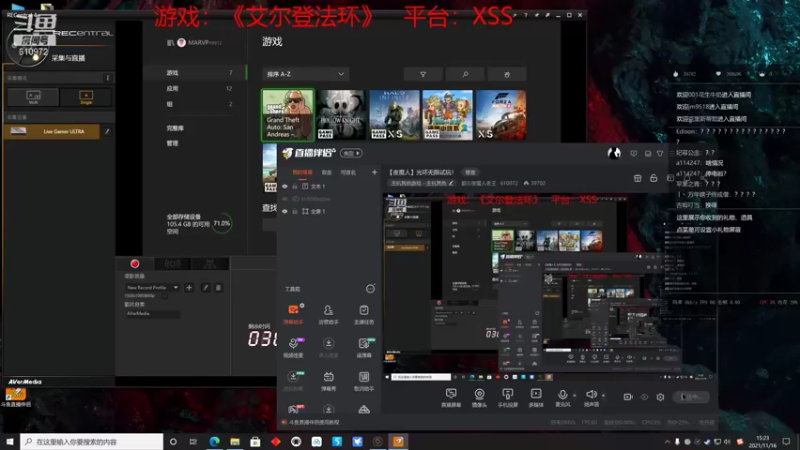Click the Windows taskbar search box
800x450 pixels.
pyautogui.click(x=92, y=442)
